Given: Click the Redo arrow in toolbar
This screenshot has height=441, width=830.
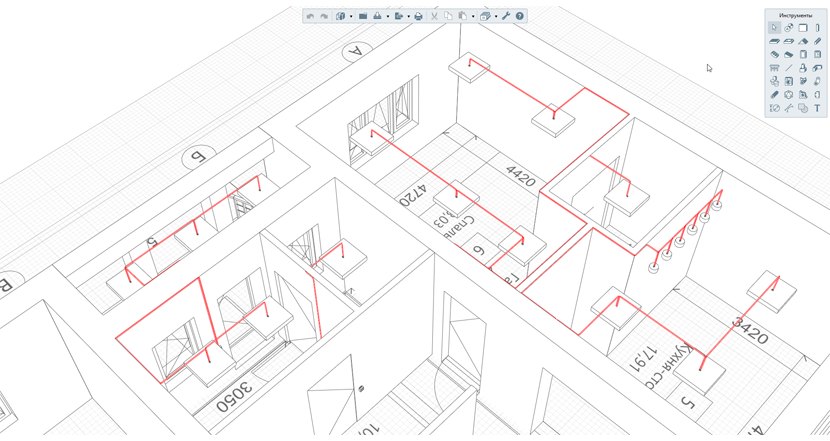Looking at the screenshot, I should point(324,16).
